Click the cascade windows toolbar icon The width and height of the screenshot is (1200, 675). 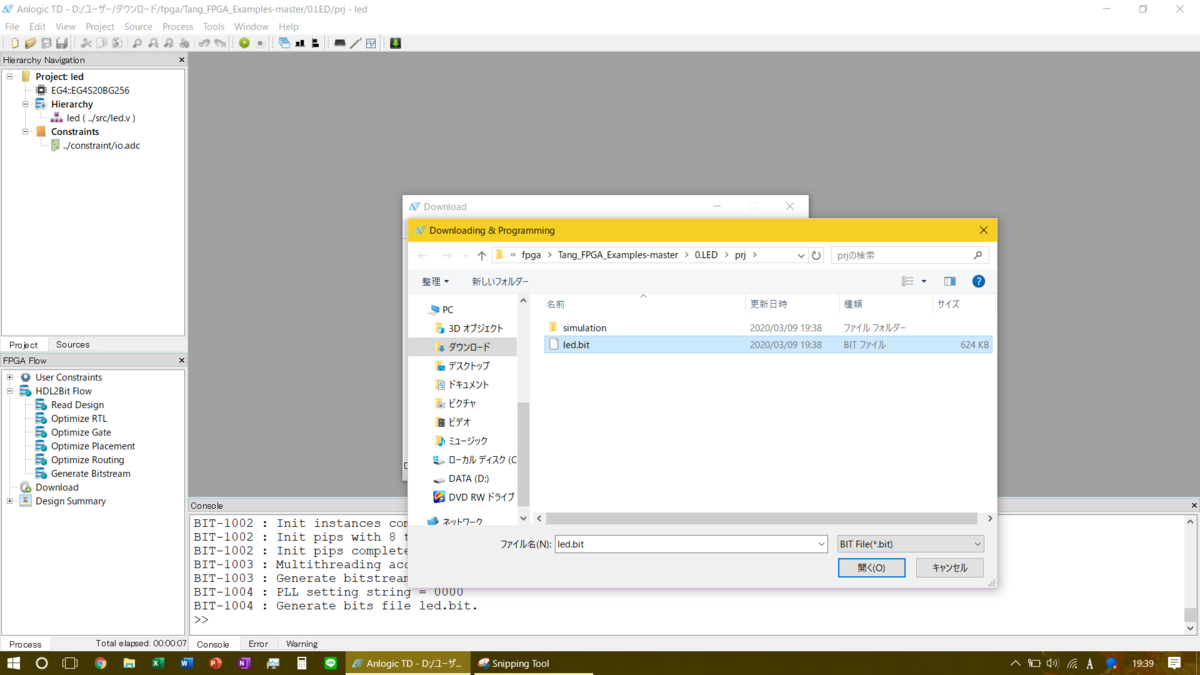(284, 43)
